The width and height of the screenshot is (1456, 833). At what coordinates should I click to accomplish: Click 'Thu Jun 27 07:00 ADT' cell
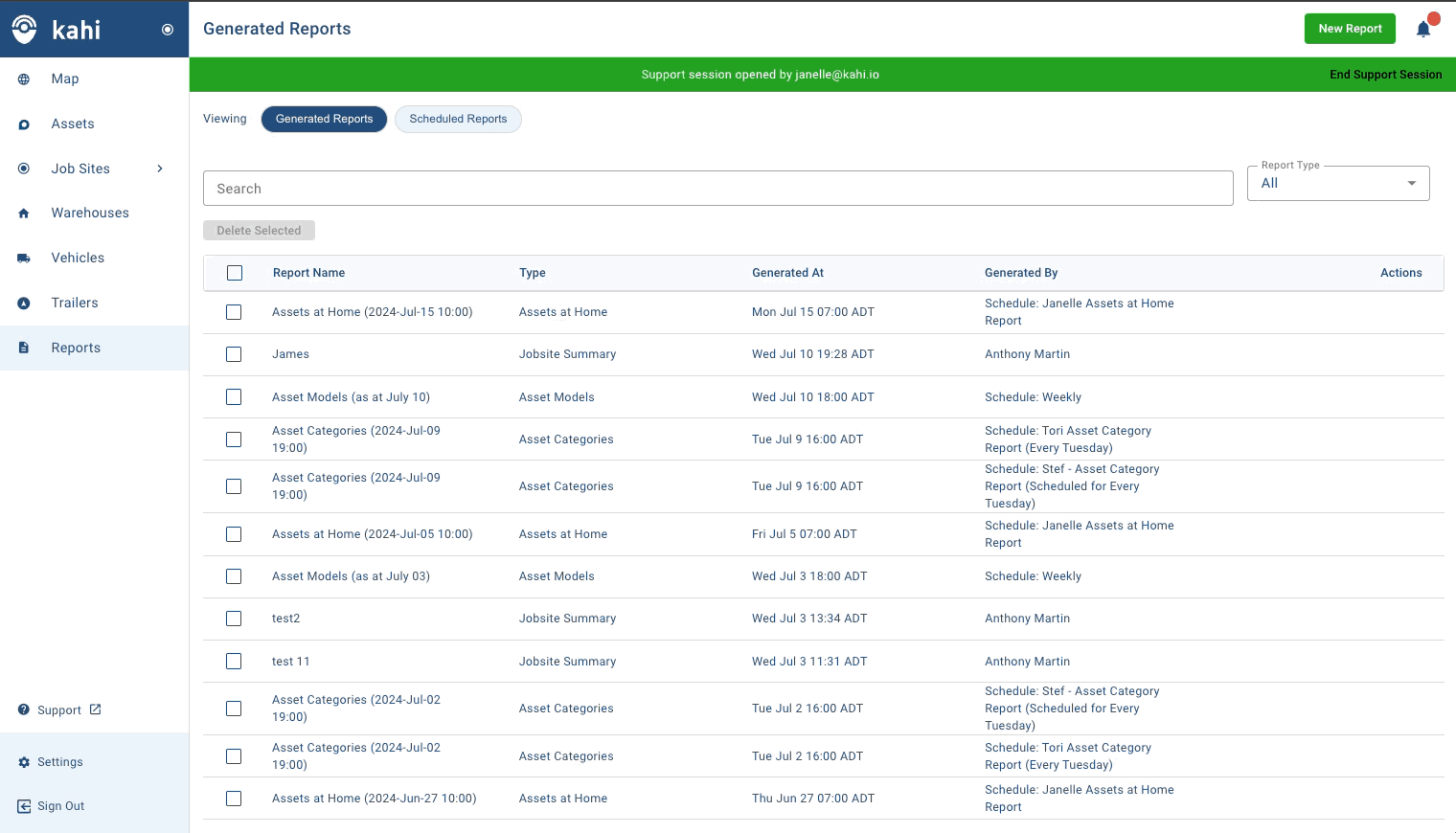tap(813, 799)
